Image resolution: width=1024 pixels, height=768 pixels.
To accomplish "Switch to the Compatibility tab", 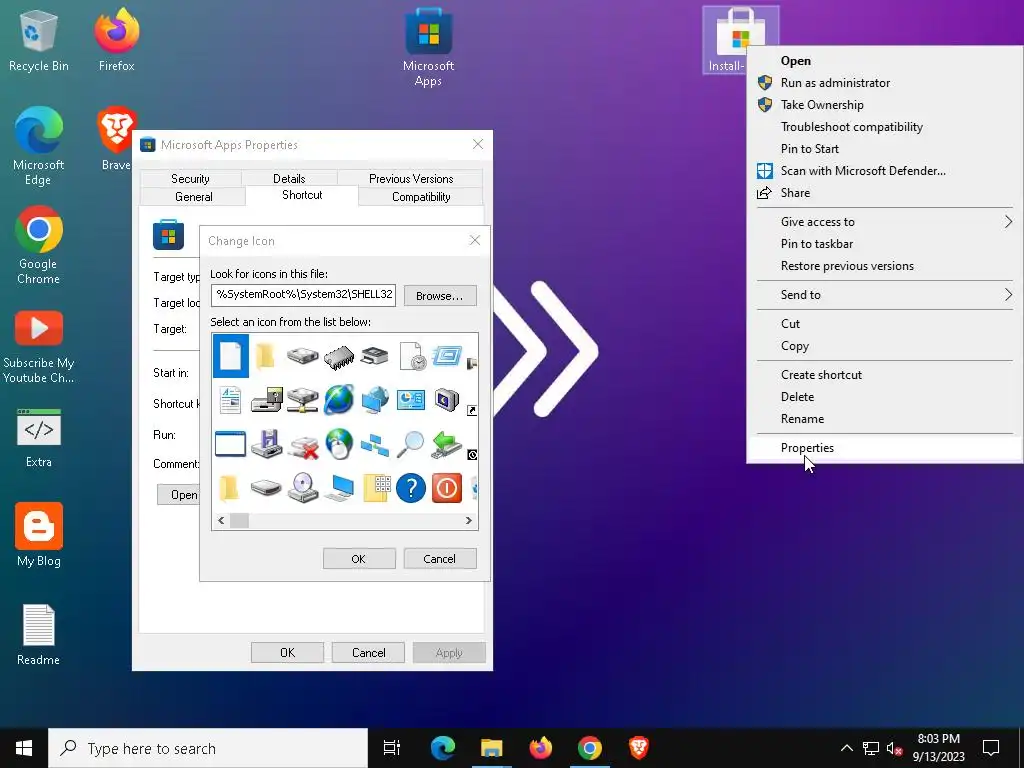I will pyautogui.click(x=421, y=197).
